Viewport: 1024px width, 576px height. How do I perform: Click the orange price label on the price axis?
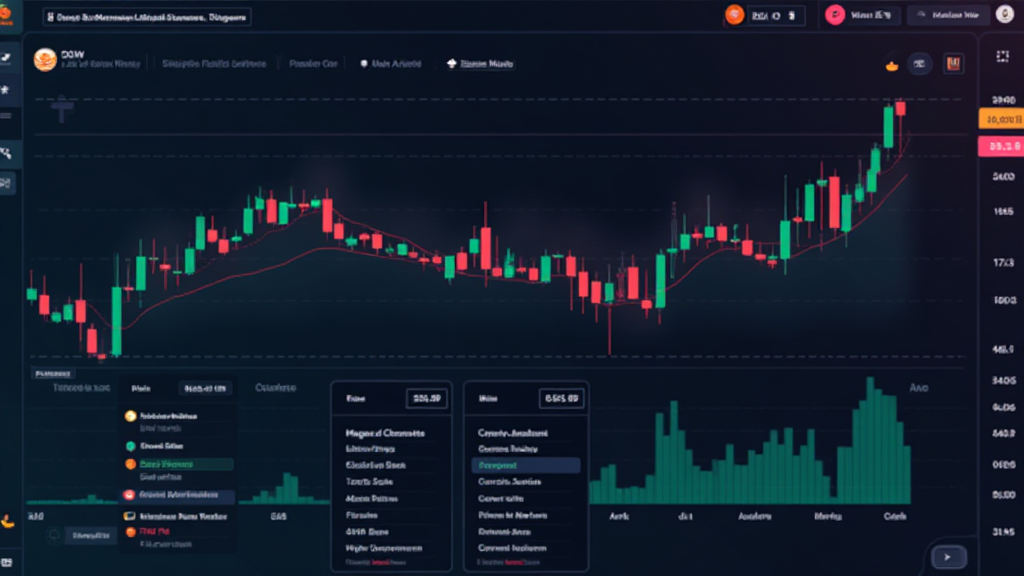1001,119
